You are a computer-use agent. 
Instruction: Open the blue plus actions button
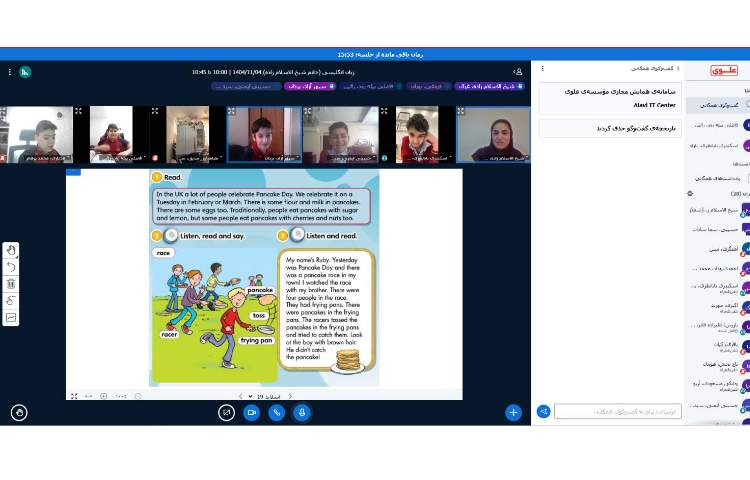(513, 412)
